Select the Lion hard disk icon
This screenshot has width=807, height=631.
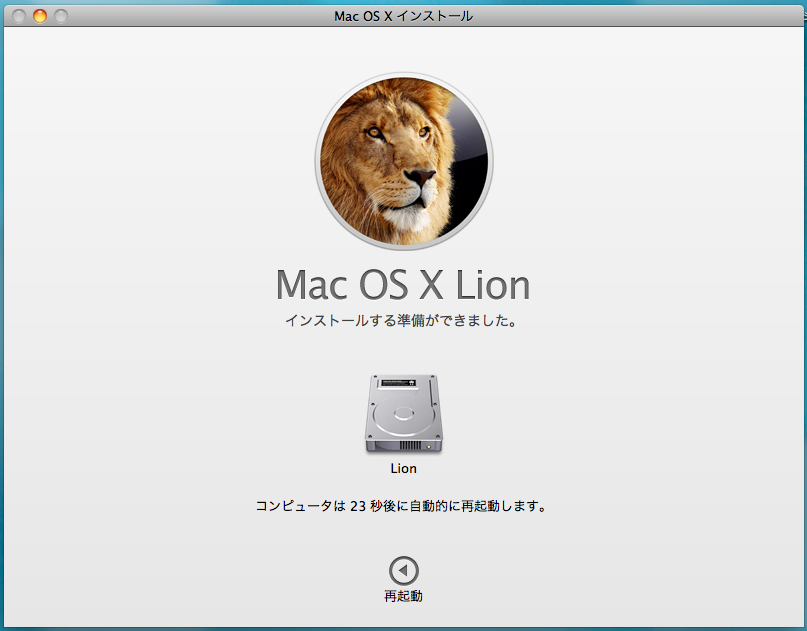(404, 415)
